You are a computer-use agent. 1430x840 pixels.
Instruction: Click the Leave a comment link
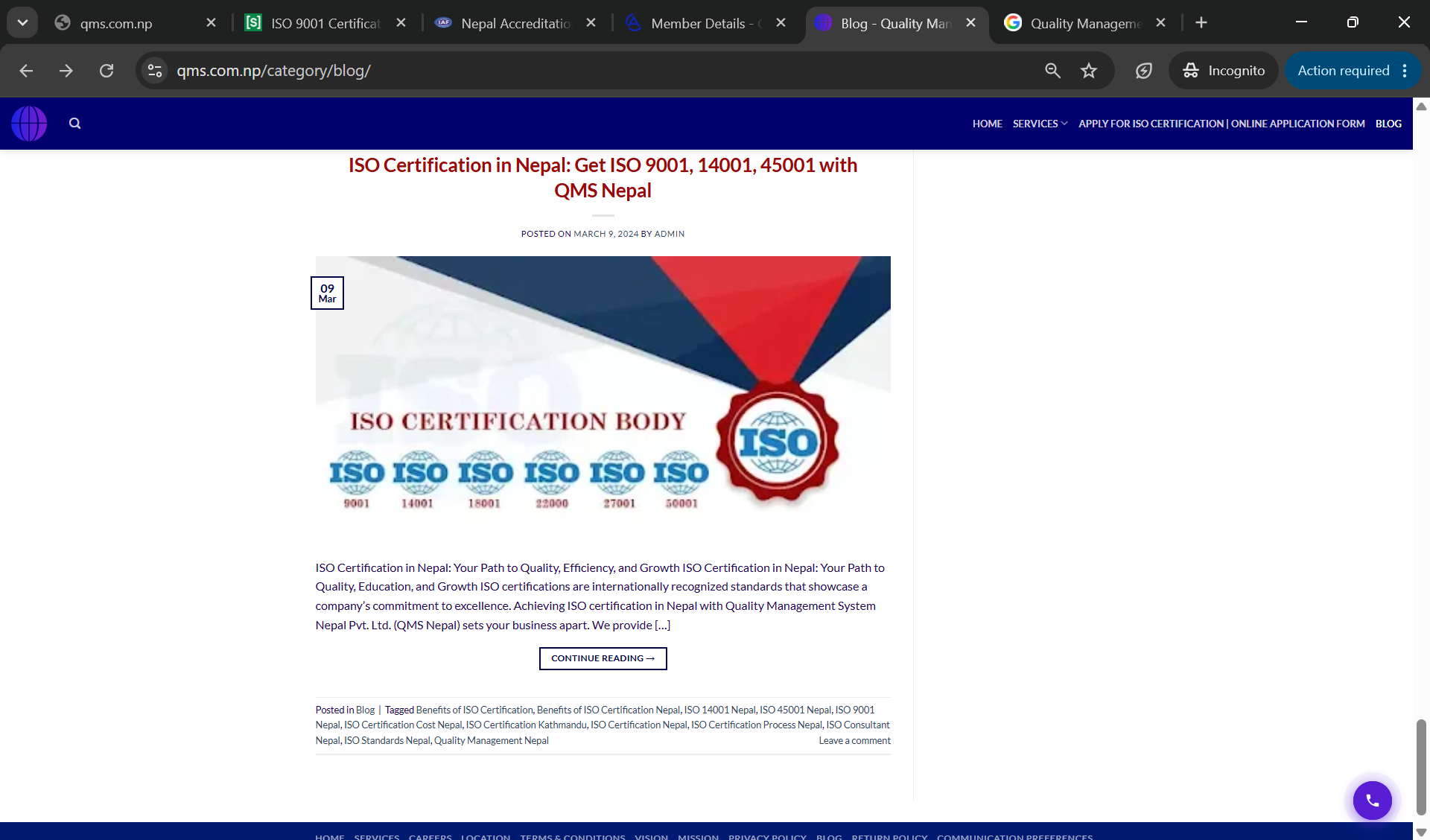pos(854,740)
